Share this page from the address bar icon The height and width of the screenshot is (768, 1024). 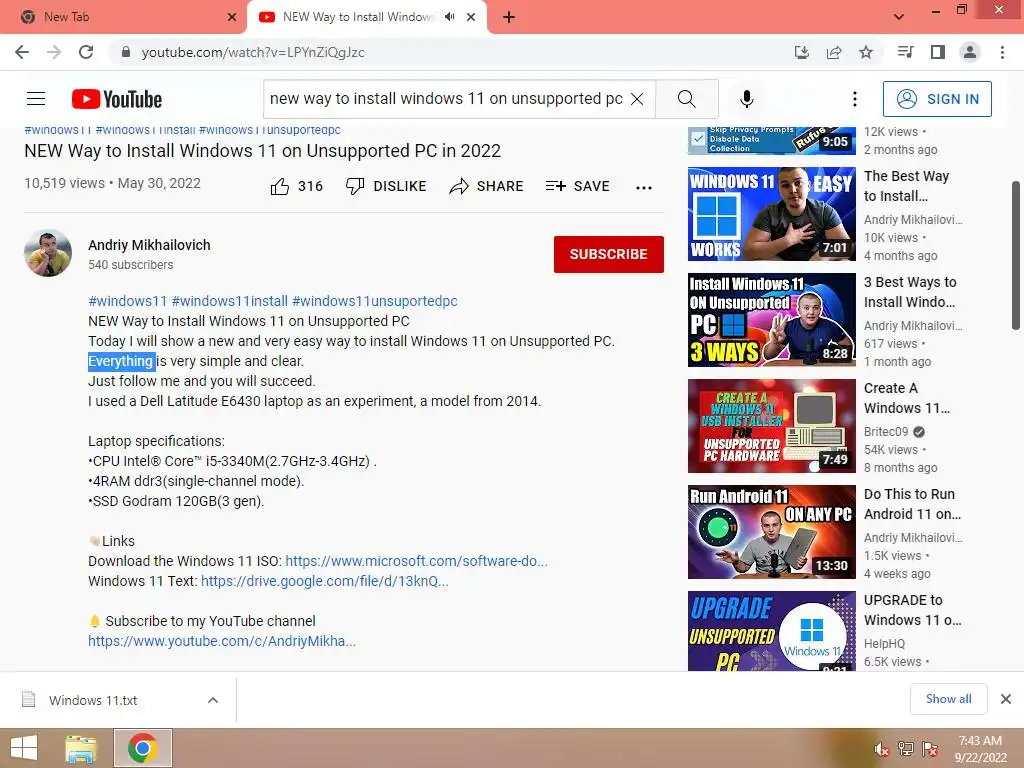click(834, 52)
